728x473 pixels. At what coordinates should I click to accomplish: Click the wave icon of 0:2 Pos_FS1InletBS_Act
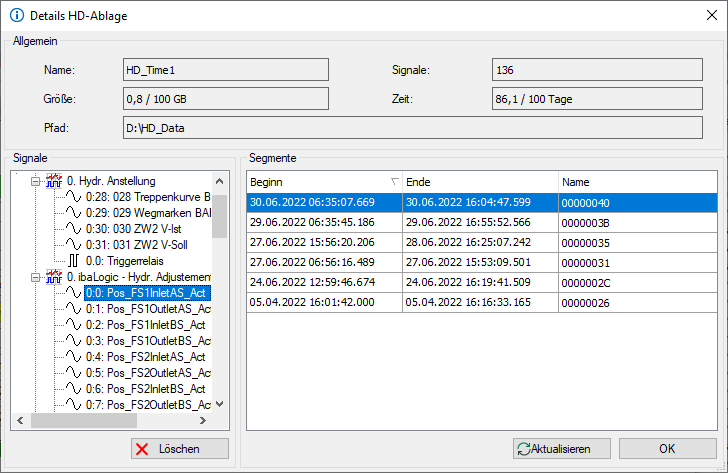[73, 325]
